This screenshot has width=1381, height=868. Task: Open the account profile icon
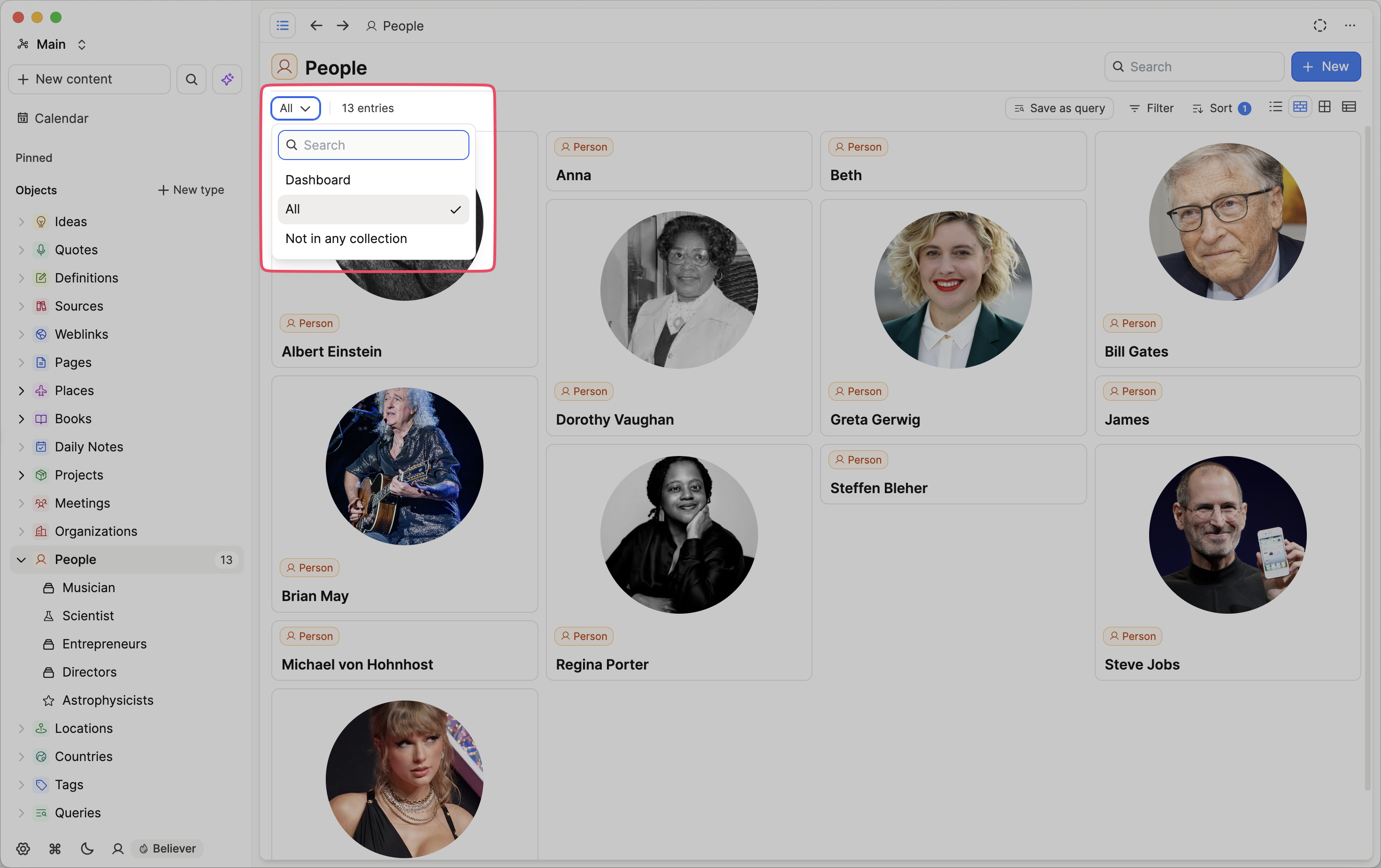click(117, 848)
